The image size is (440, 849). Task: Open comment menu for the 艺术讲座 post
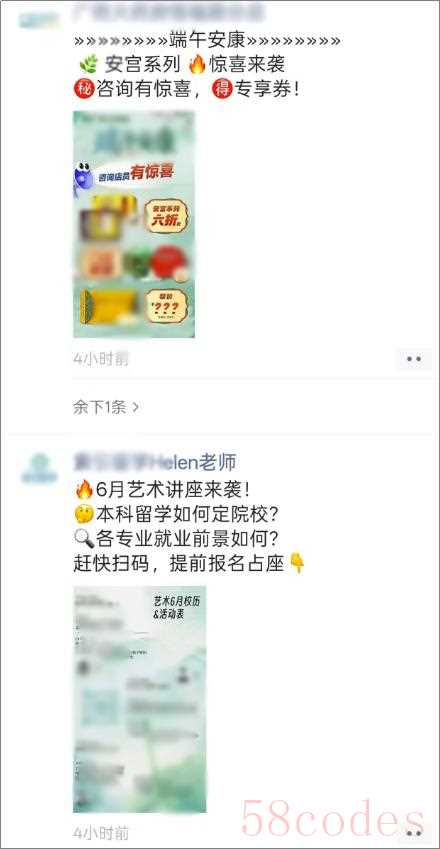click(413, 832)
